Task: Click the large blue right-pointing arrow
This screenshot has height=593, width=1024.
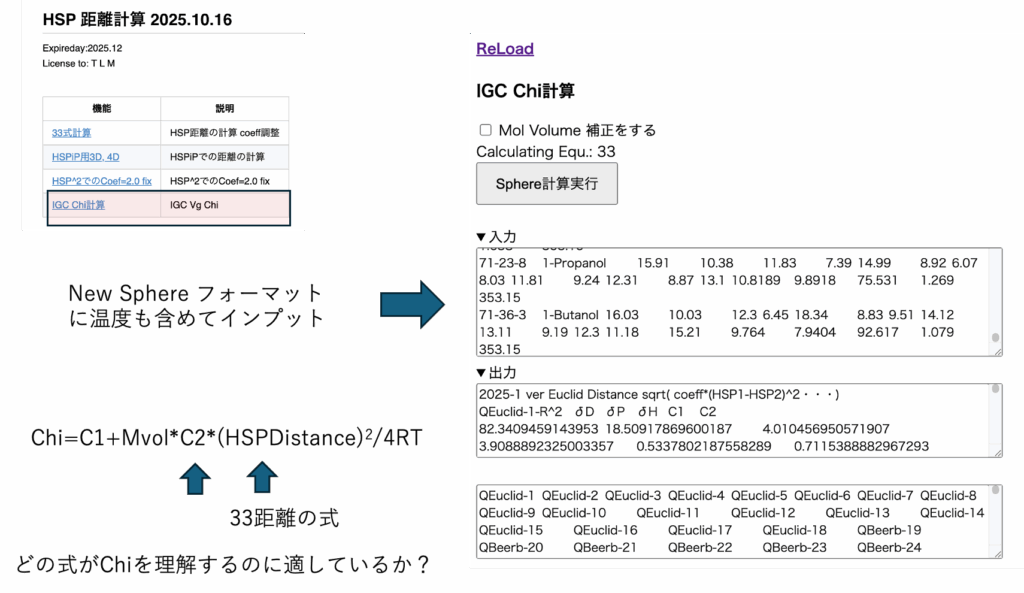Action: [x=413, y=304]
